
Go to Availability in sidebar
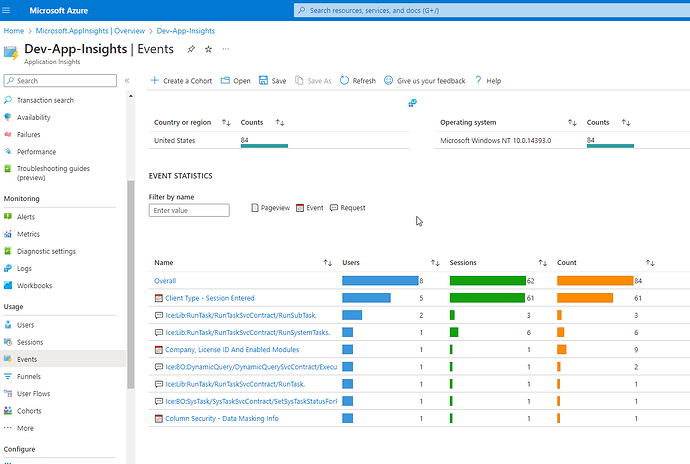click(34, 117)
